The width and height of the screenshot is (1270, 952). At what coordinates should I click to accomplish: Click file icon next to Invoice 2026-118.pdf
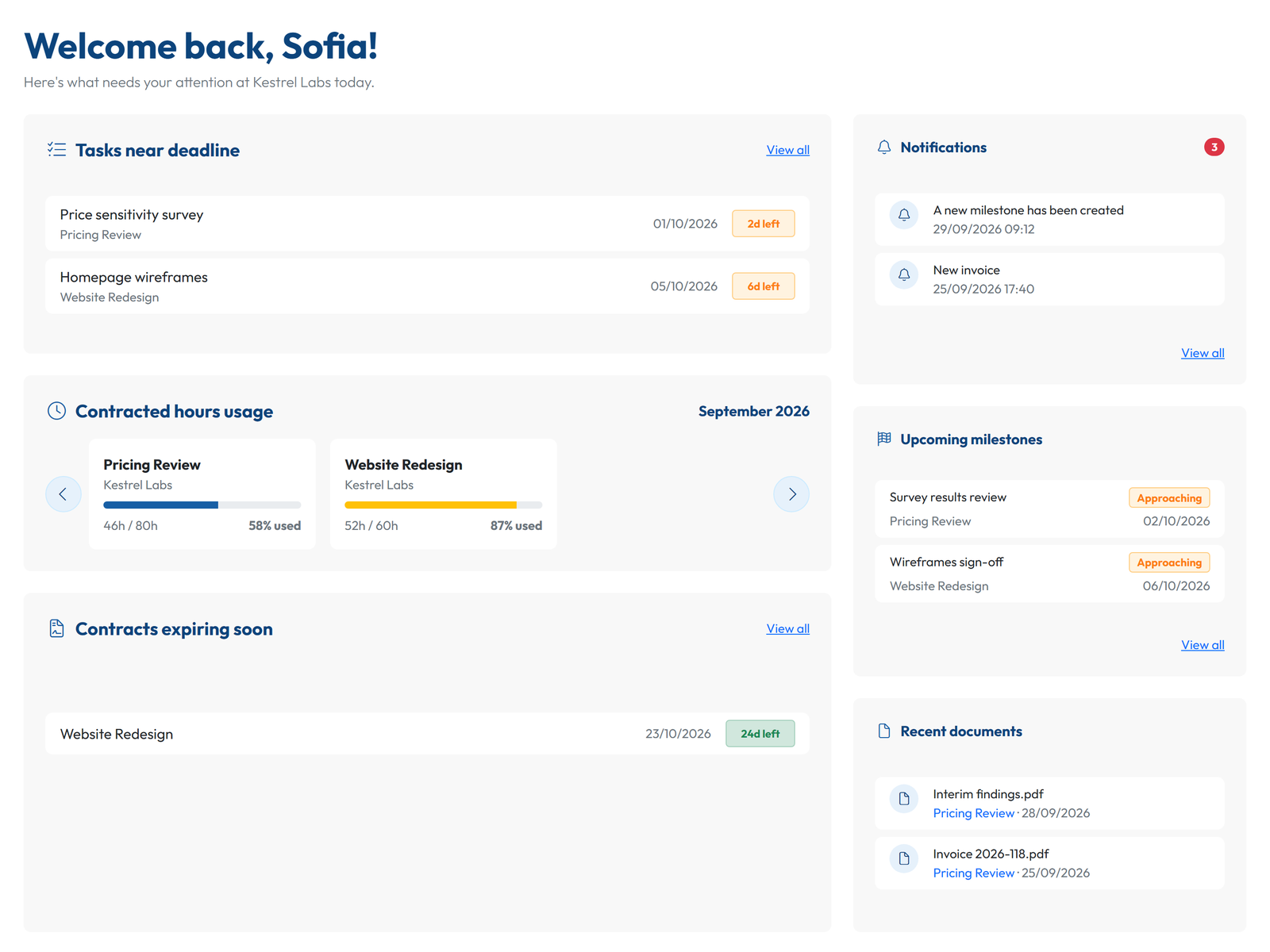click(x=904, y=858)
